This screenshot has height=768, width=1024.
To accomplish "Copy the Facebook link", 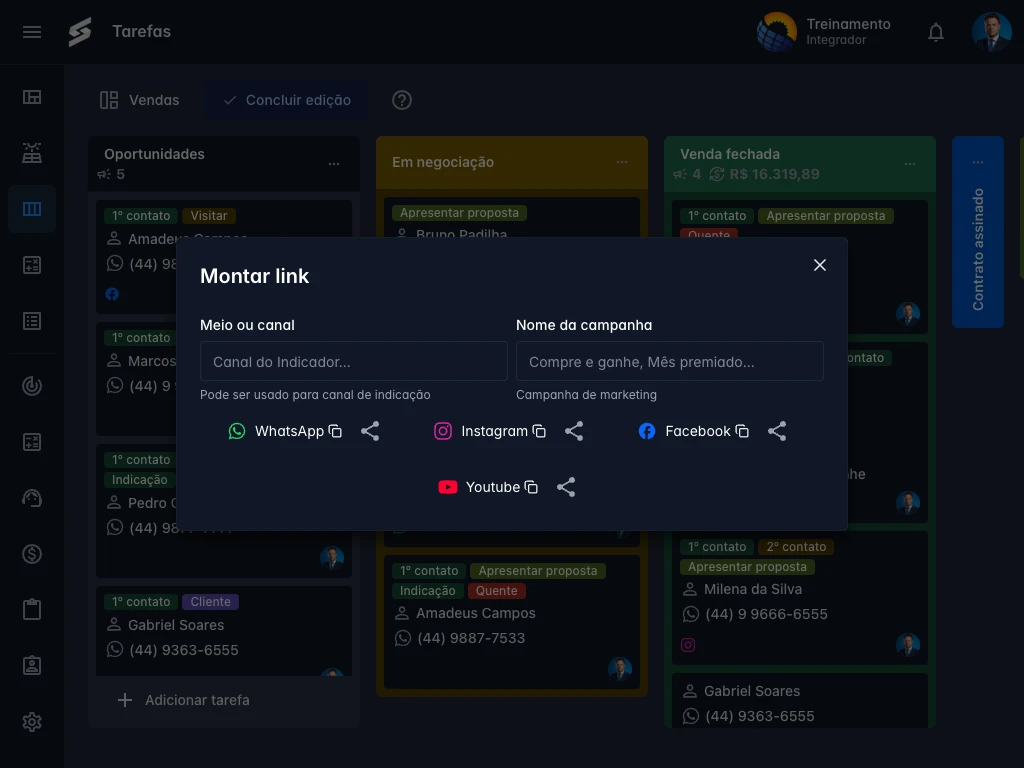I will point(742,431).
